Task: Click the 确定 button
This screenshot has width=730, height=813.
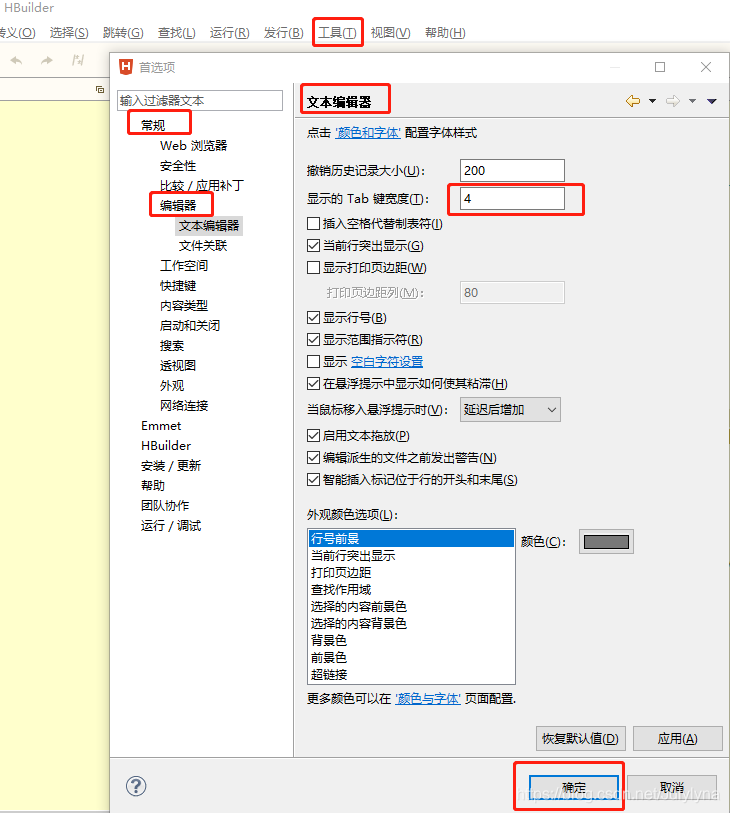Action: (574, 788)
